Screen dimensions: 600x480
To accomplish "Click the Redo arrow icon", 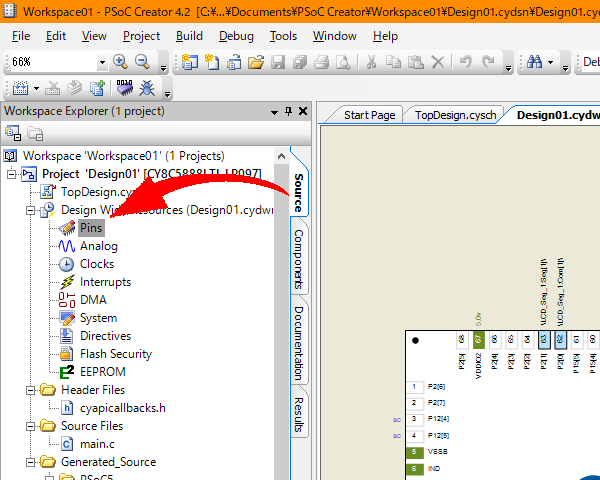I will [x=488, y=61].
